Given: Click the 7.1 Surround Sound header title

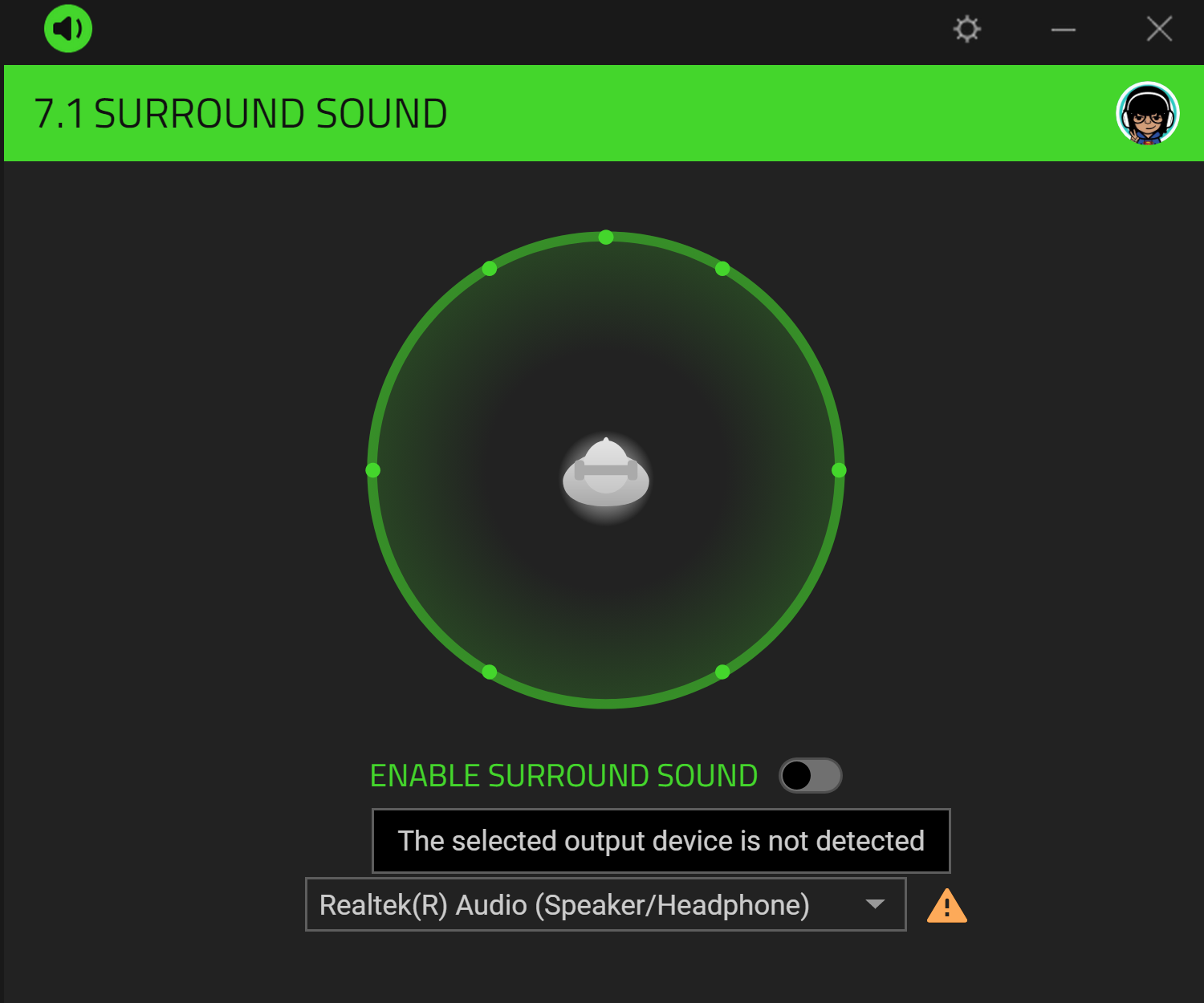Looking at the screenshot, I should click(x=241, y=113).
